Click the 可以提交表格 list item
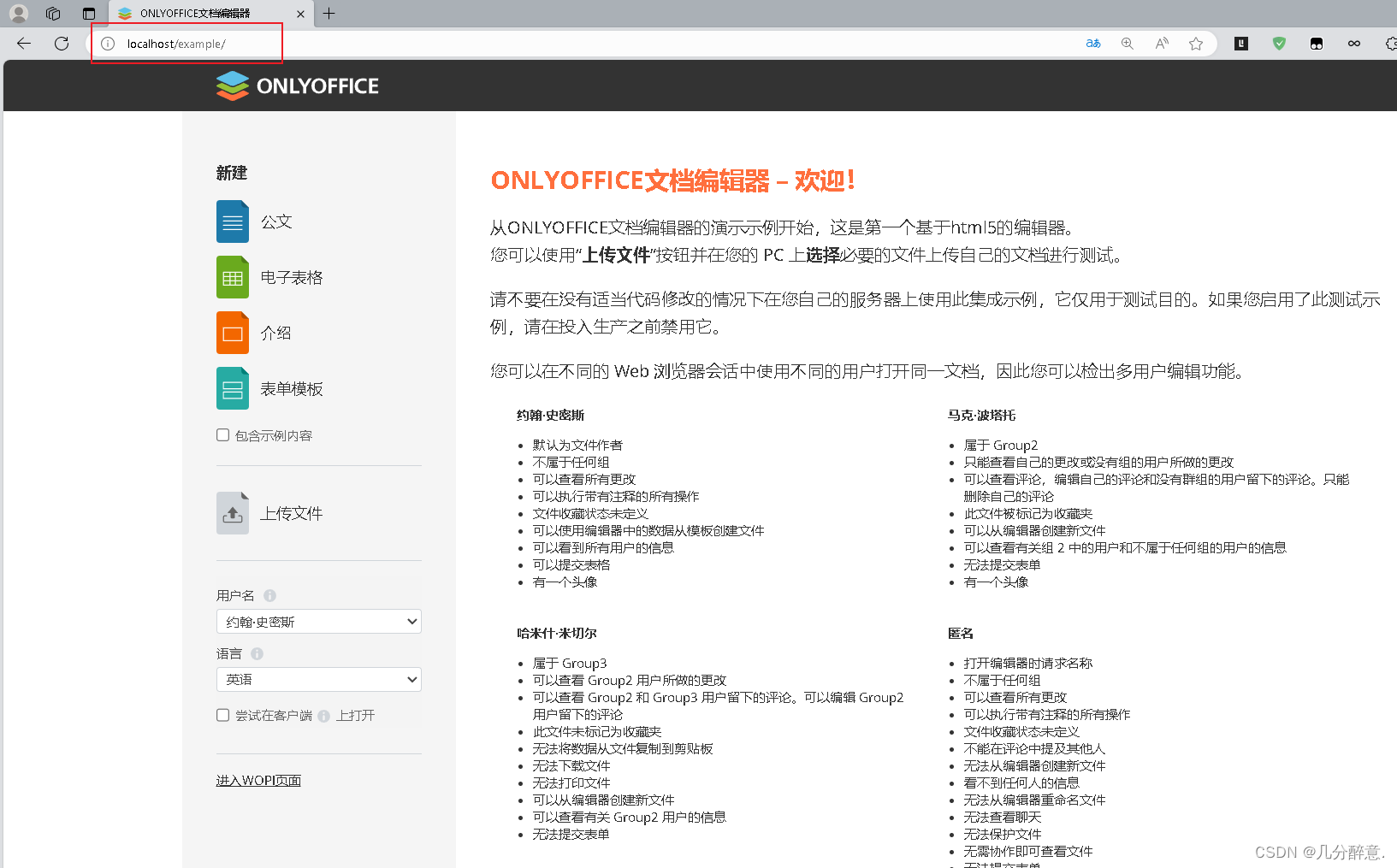The height and width of the screenshot is (868, 1397). (571, 564)
